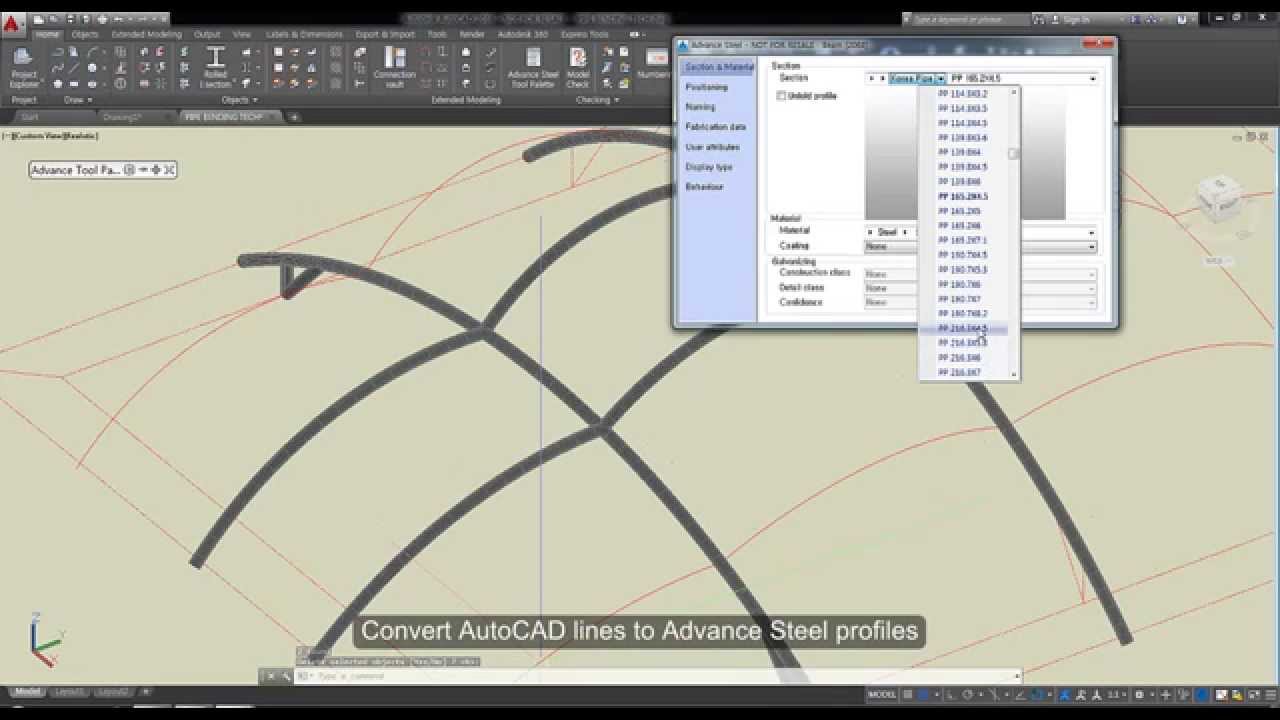This screenshot has width=1280, height=720.
Task: Open the status bar customization menu
Action: 1269,694
